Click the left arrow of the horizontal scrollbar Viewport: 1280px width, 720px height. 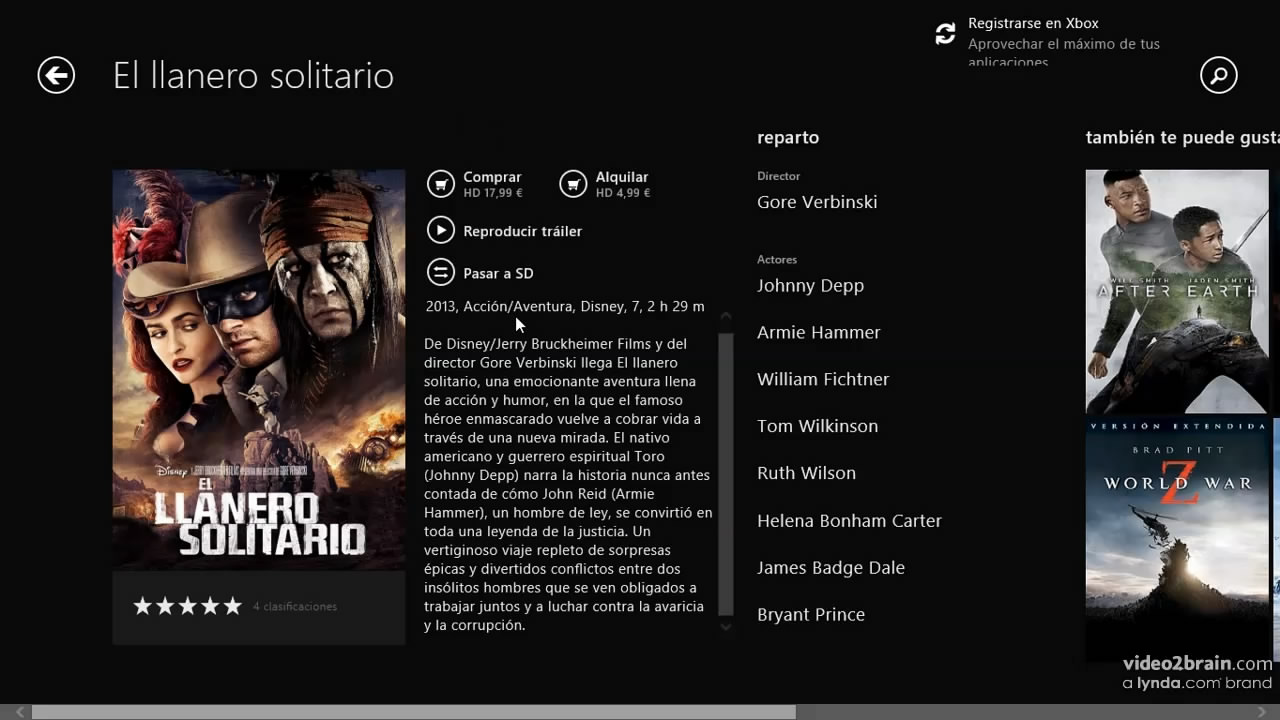pyautogui.click(x=19, y=712)
